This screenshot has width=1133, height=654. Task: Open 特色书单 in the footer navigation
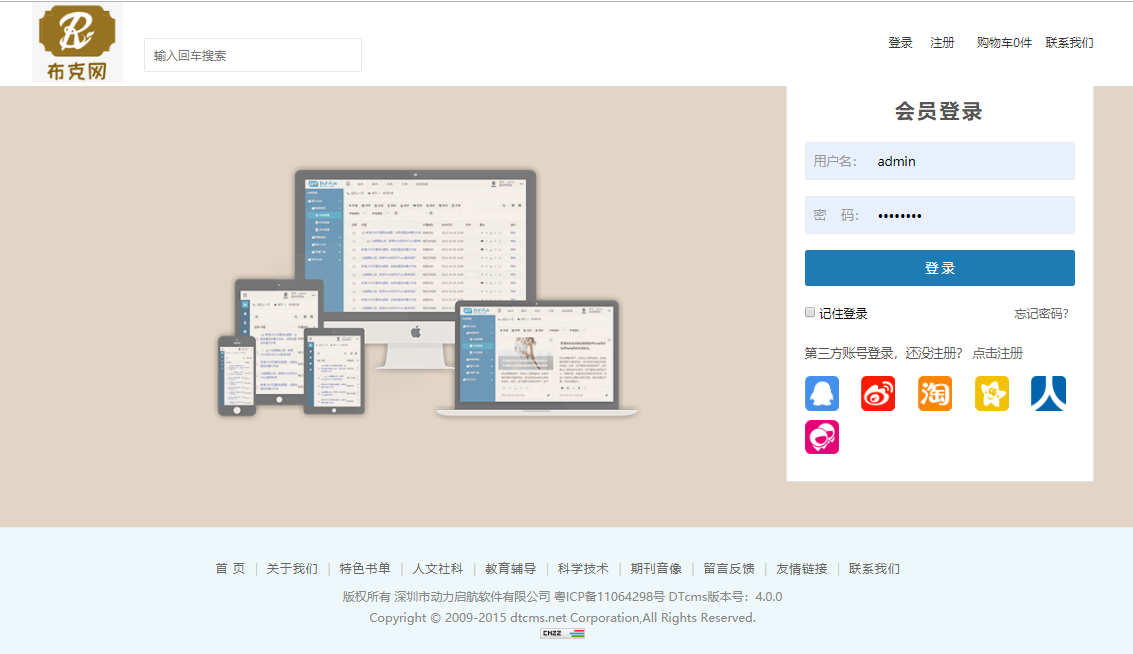click(x=364, y=569)
